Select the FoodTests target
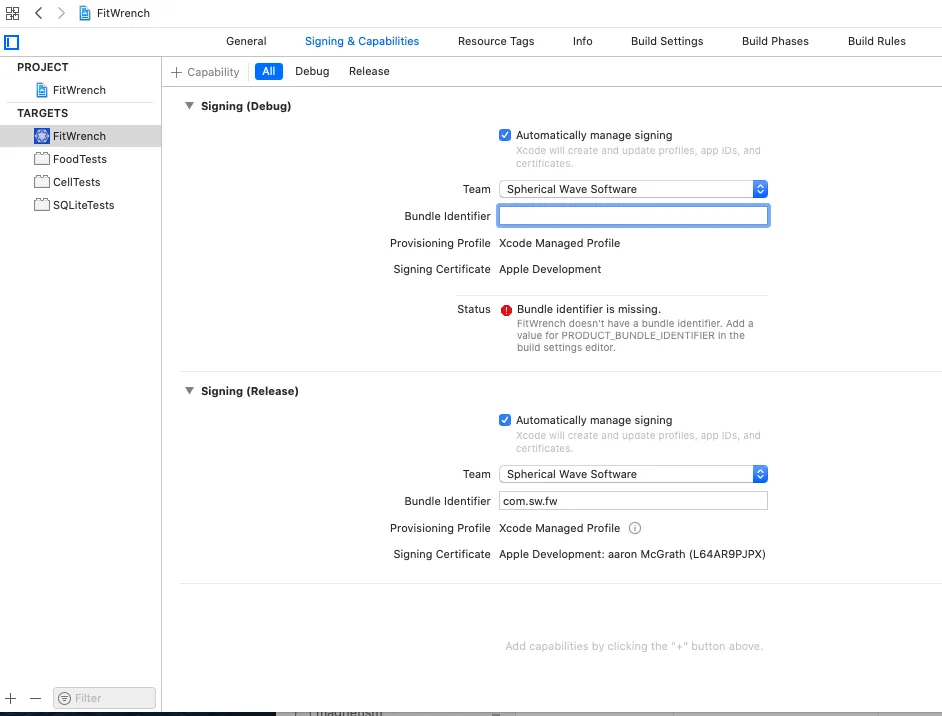This screenshot has width=942, height=716. [x=81, y=159]
